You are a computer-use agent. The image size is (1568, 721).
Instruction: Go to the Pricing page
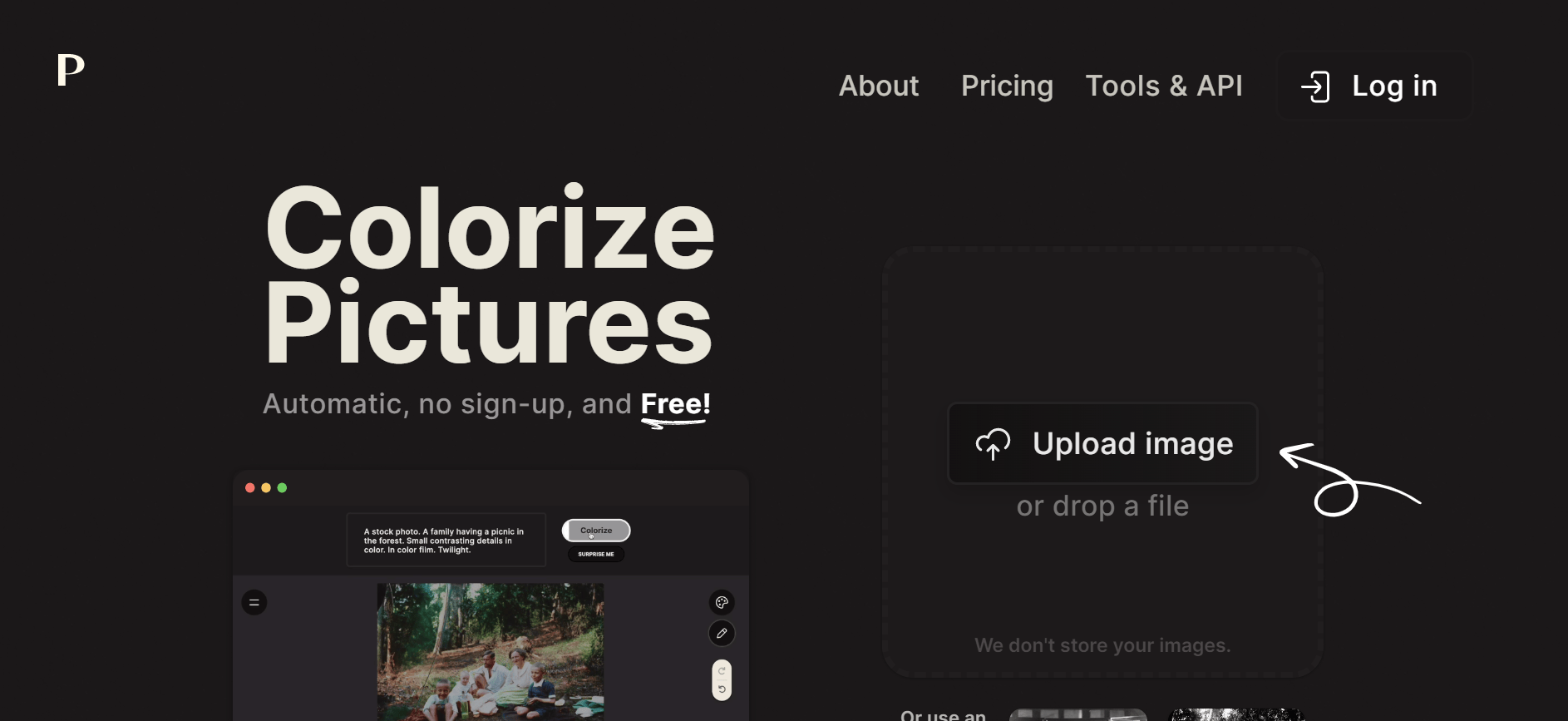tap(1007, 86)
